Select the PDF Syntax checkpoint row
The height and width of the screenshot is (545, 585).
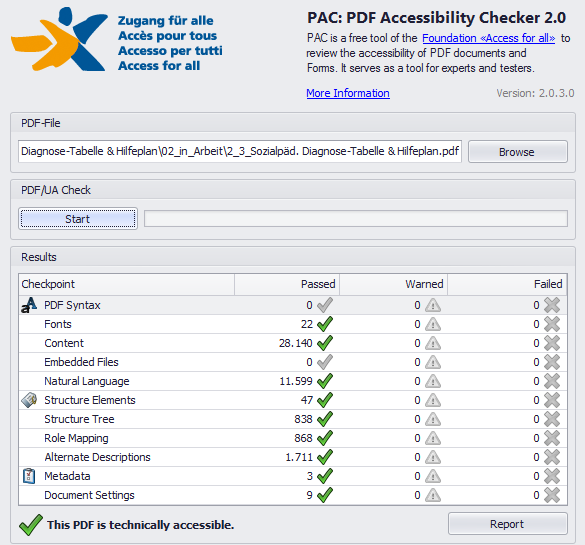click(293, 305)
